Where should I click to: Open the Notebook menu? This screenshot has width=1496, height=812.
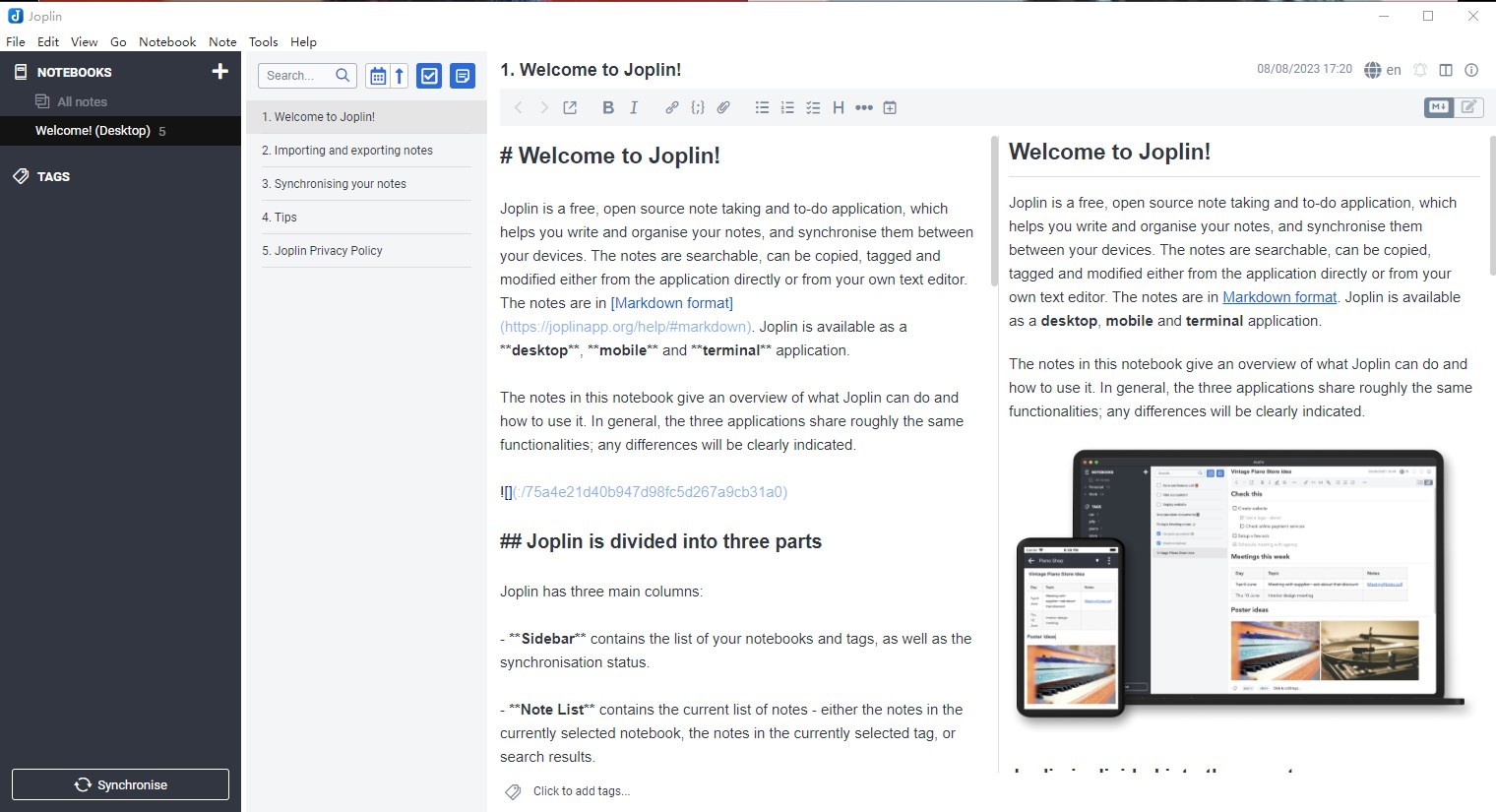coord(167,42)
